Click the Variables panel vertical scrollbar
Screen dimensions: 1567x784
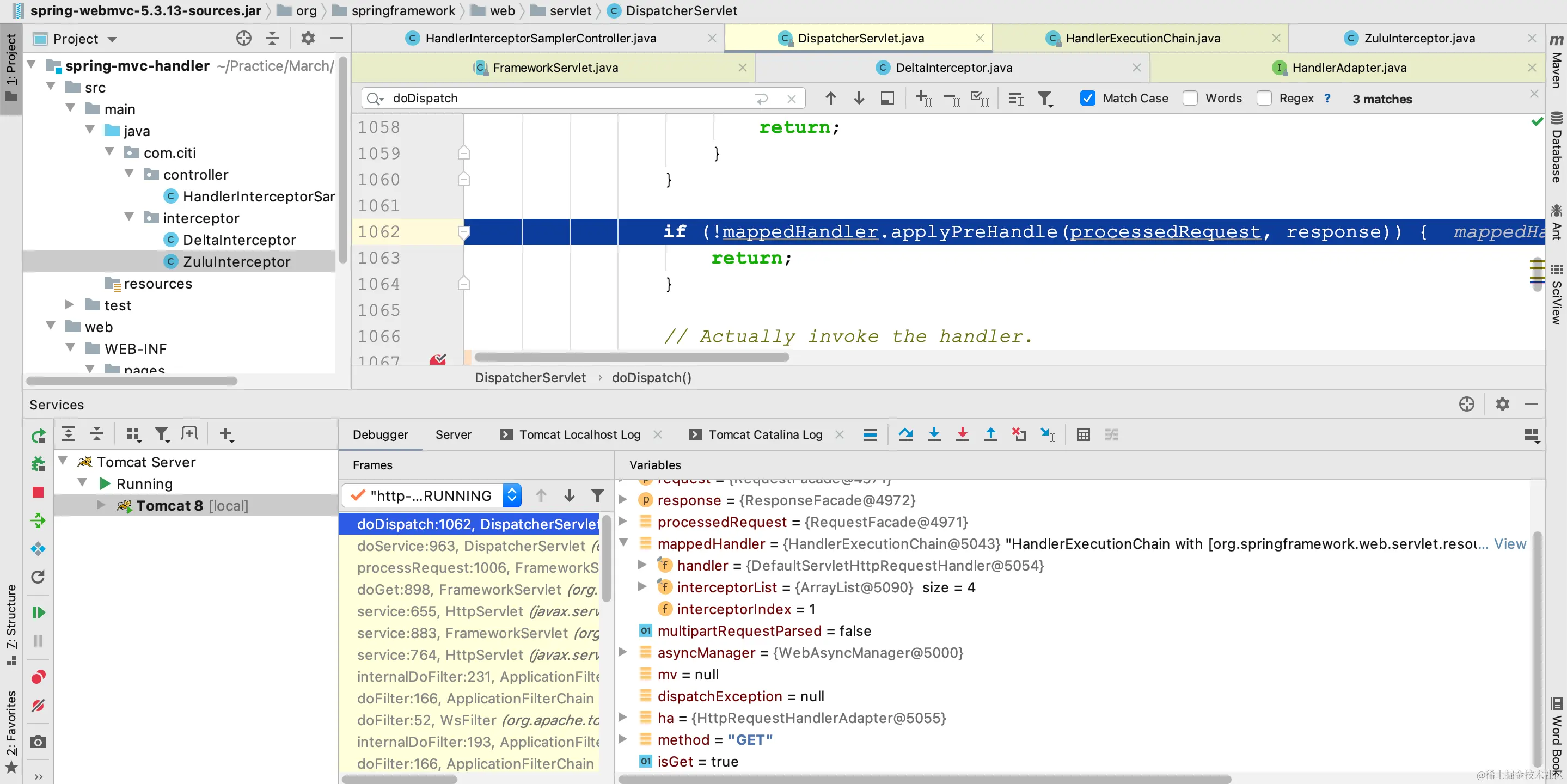pos(1537,648)
